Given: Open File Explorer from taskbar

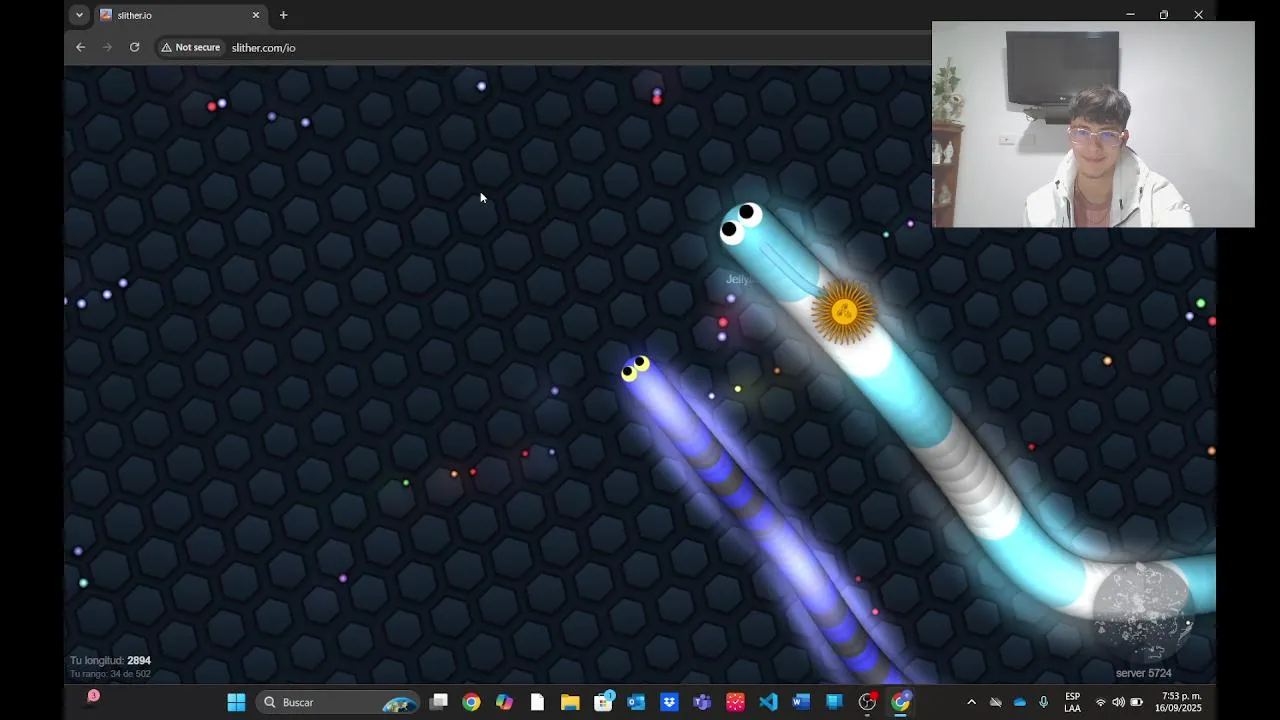Looking at the screenshot, I should tap(570, 702).
